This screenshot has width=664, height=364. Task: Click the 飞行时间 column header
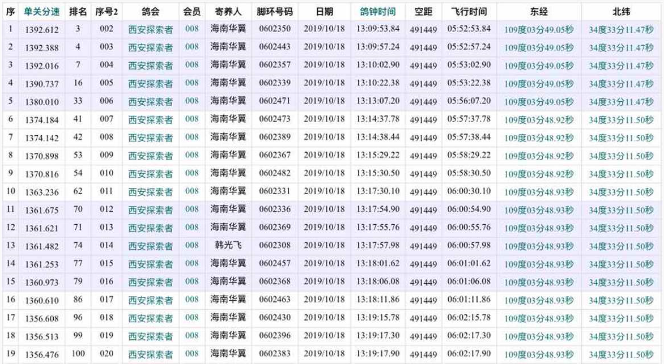click(x=469, y=12)
